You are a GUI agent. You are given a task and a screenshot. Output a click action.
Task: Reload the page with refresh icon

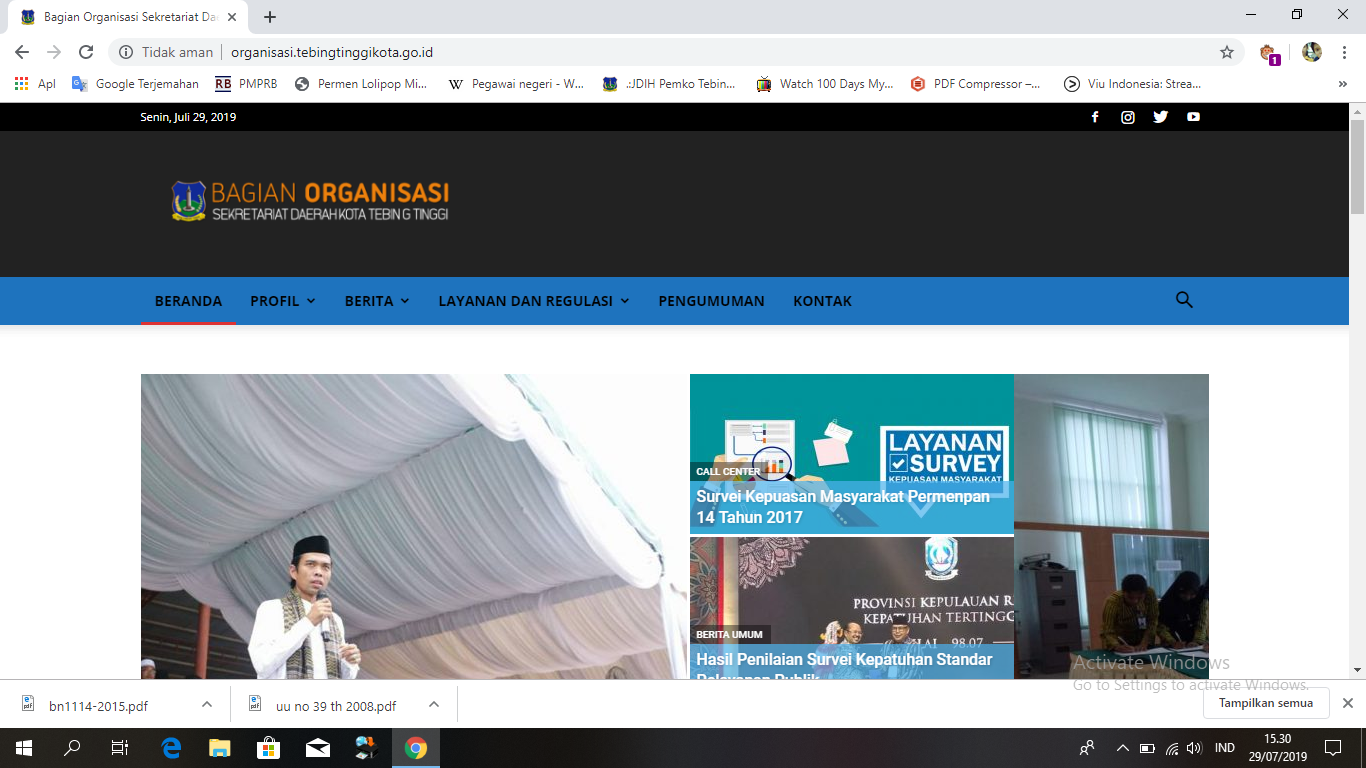tap(86, 52)
